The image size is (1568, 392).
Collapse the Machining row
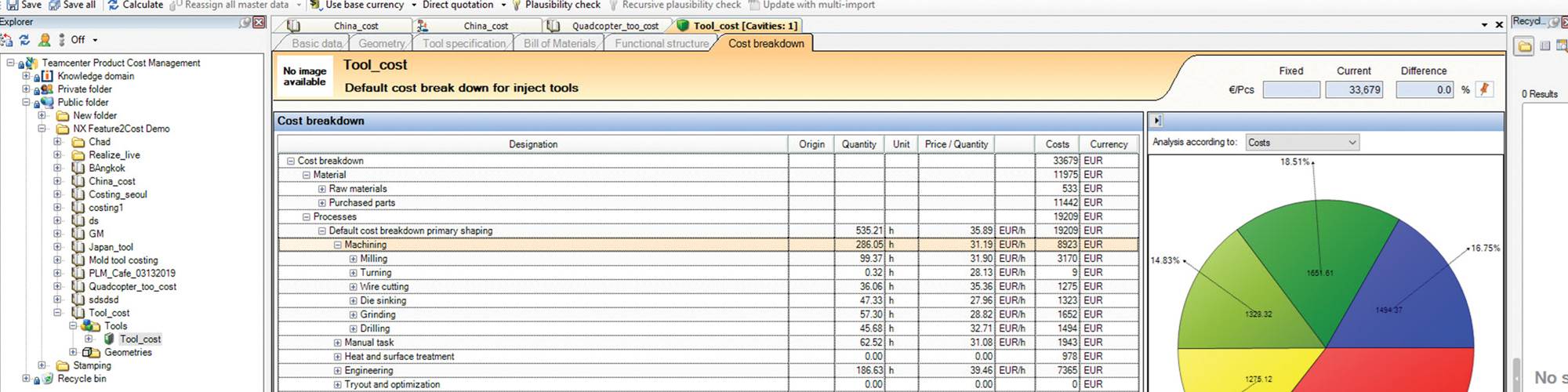(x=338, y=245)
